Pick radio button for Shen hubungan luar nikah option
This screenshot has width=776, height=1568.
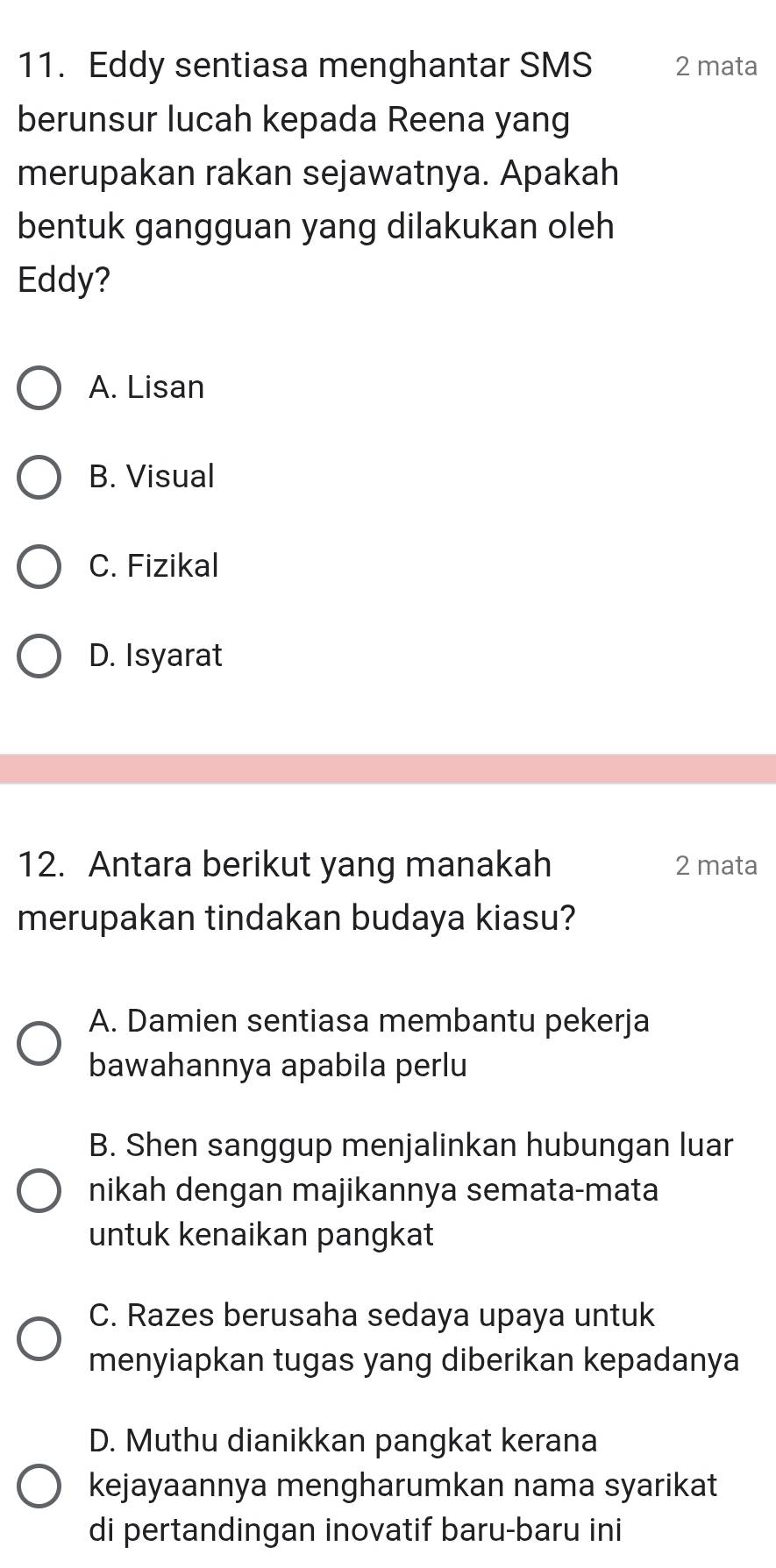39,1190
